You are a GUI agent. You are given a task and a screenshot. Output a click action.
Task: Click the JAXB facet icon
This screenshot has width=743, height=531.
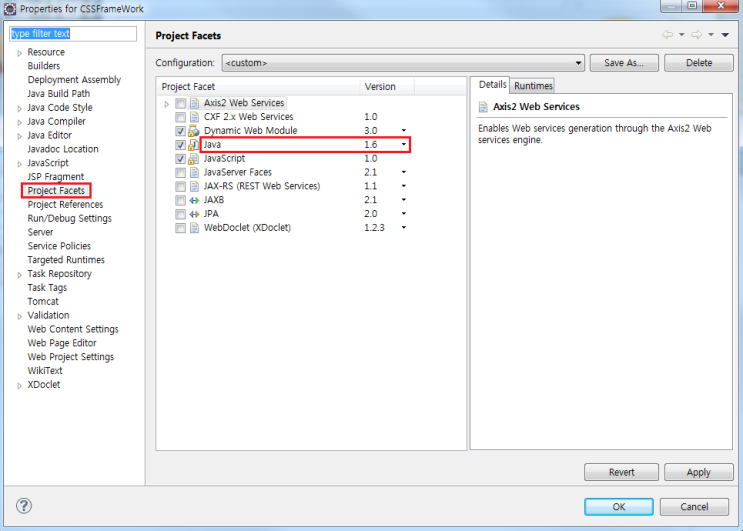tap(194, 200)
